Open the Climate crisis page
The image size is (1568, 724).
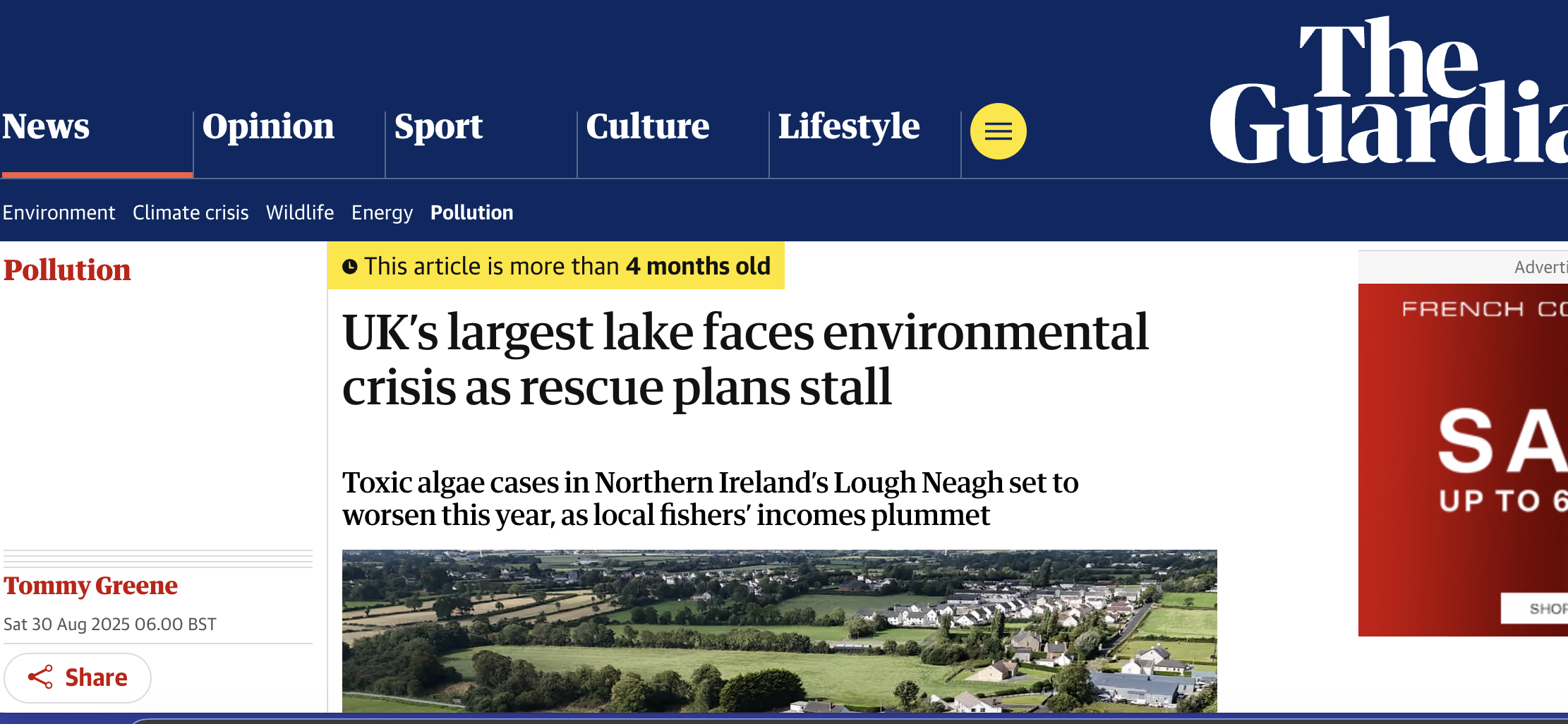pos(191,212)
